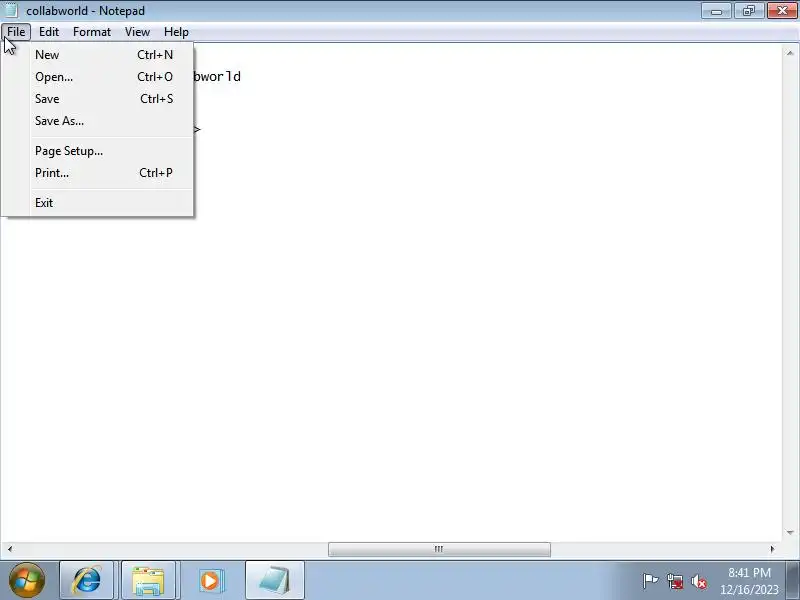
Task: Click the Notepad taskbar button
Action: [274, 580]
